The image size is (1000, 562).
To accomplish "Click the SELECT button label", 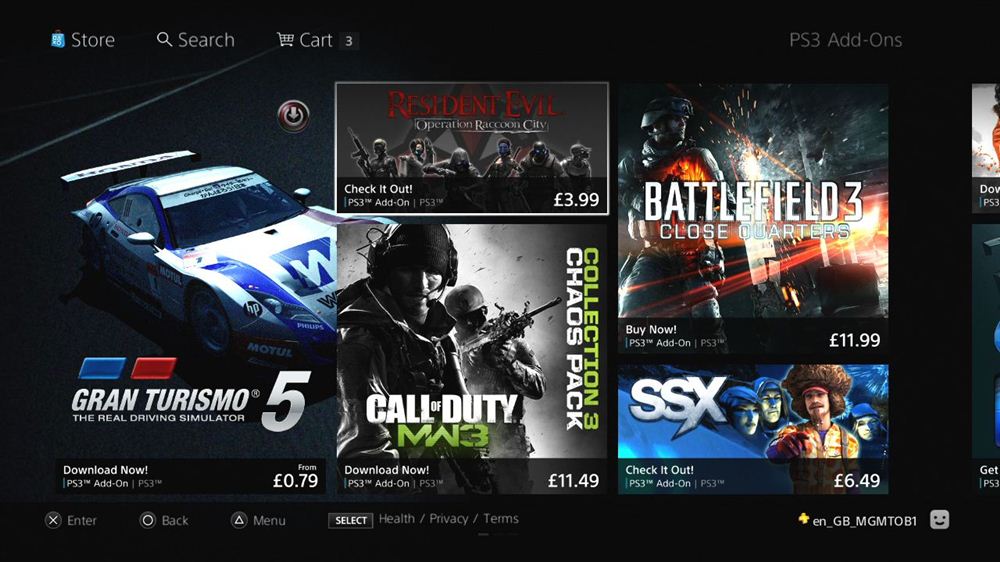I will [x=351, y=521].
